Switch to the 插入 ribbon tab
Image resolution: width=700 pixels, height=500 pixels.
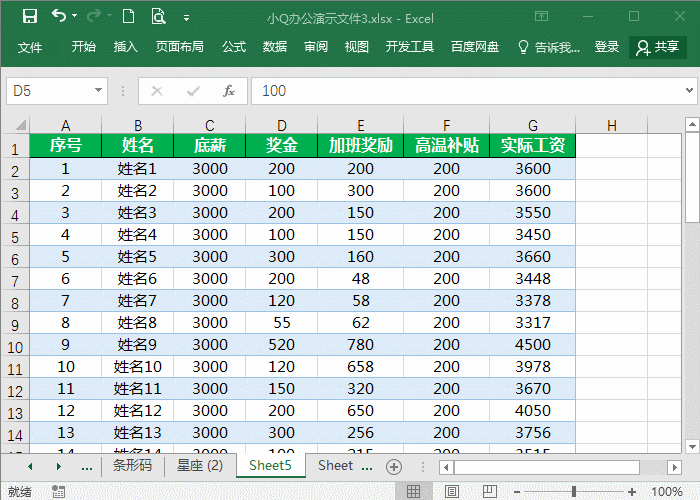point(125,47)
